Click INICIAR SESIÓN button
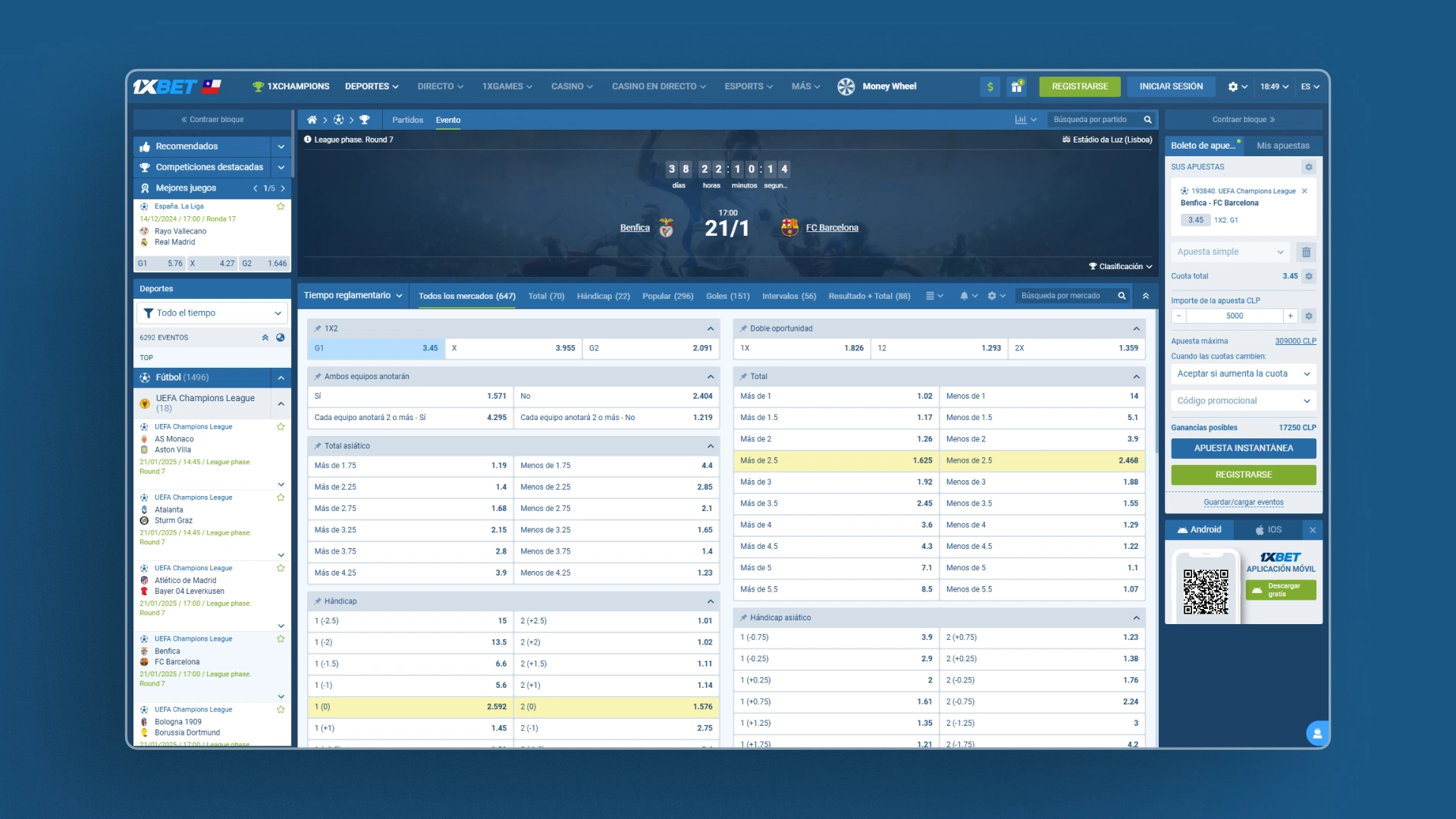 click(x=1171, y=86)
